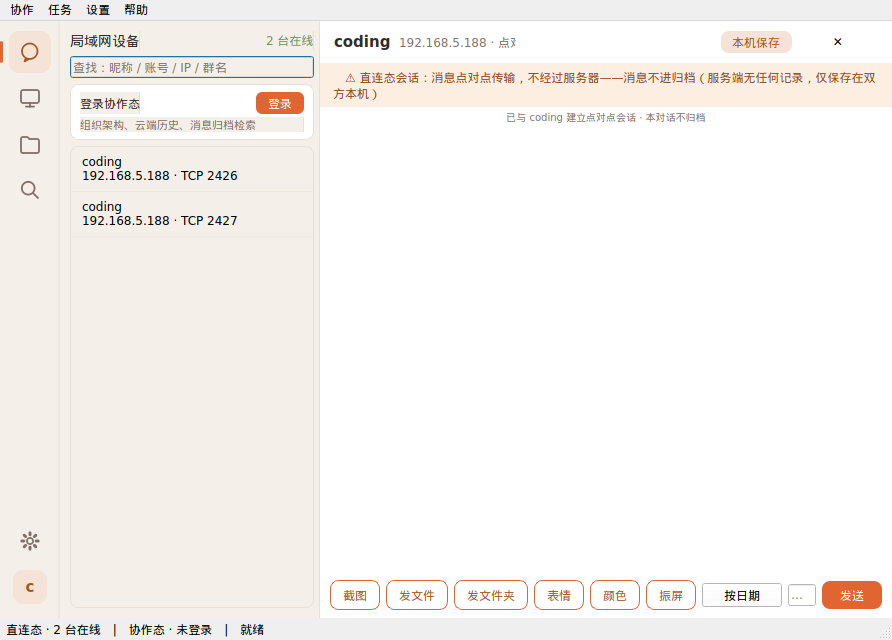Click the 截图 screenshot button
This screenshot has height=640, width=892.
tap(355, 595)
